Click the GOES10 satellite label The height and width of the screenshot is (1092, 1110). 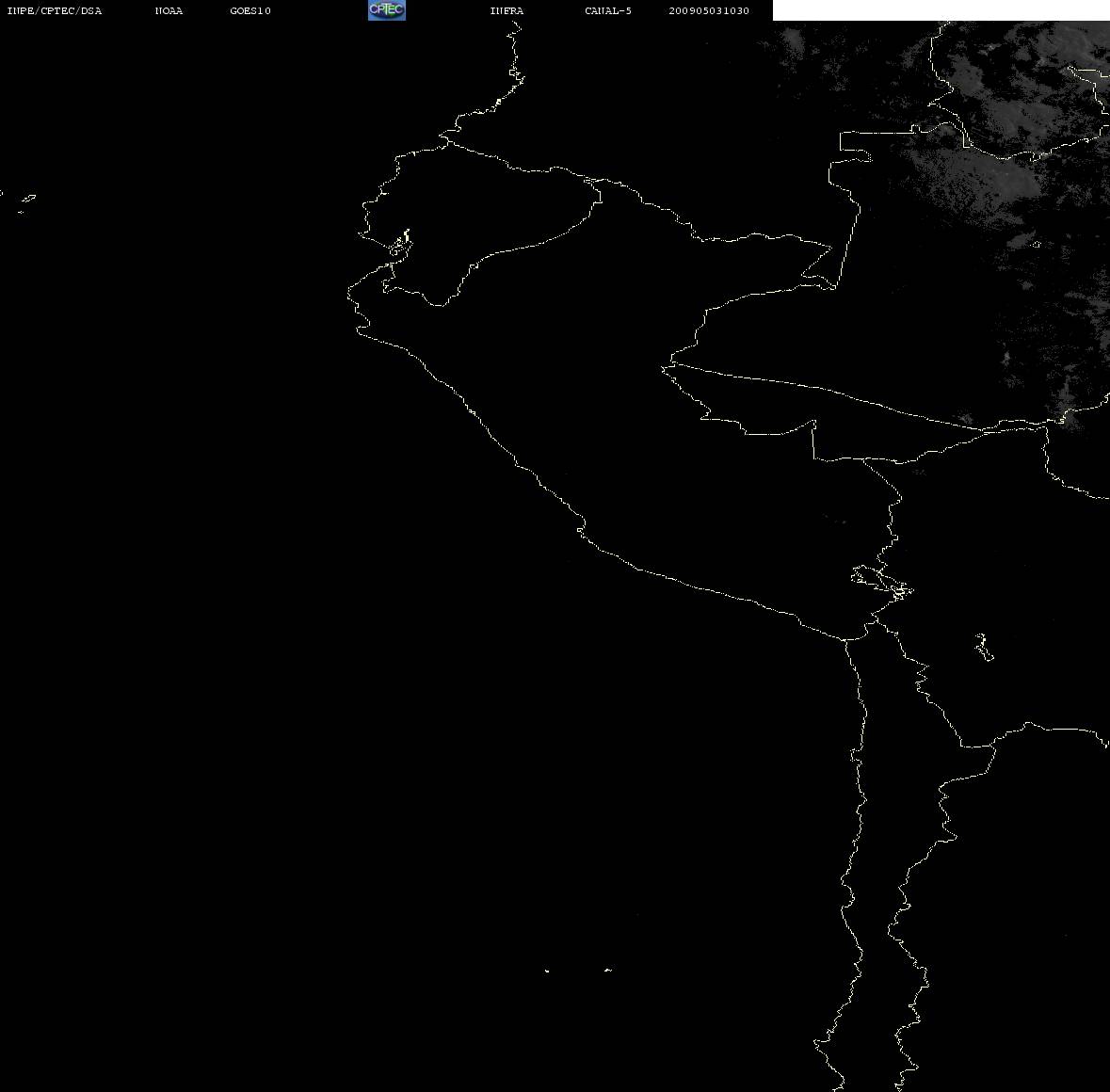(x=250, y=10)
